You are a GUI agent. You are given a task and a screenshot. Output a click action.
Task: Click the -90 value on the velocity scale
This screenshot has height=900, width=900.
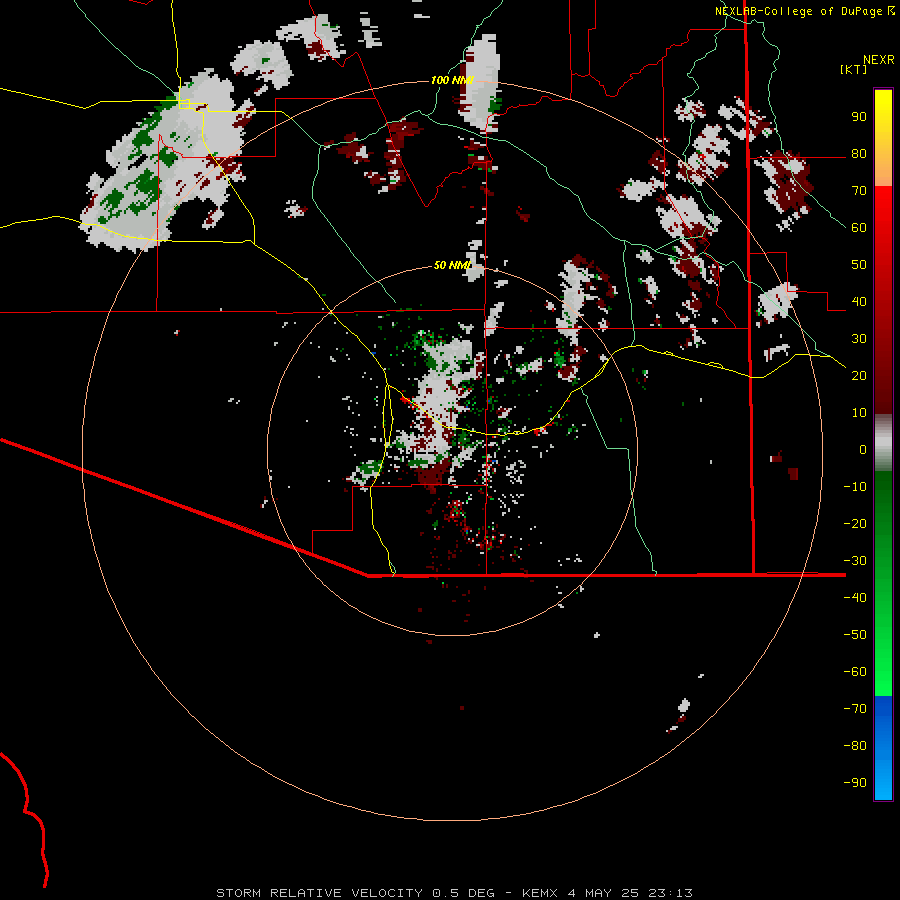point(855,783)
